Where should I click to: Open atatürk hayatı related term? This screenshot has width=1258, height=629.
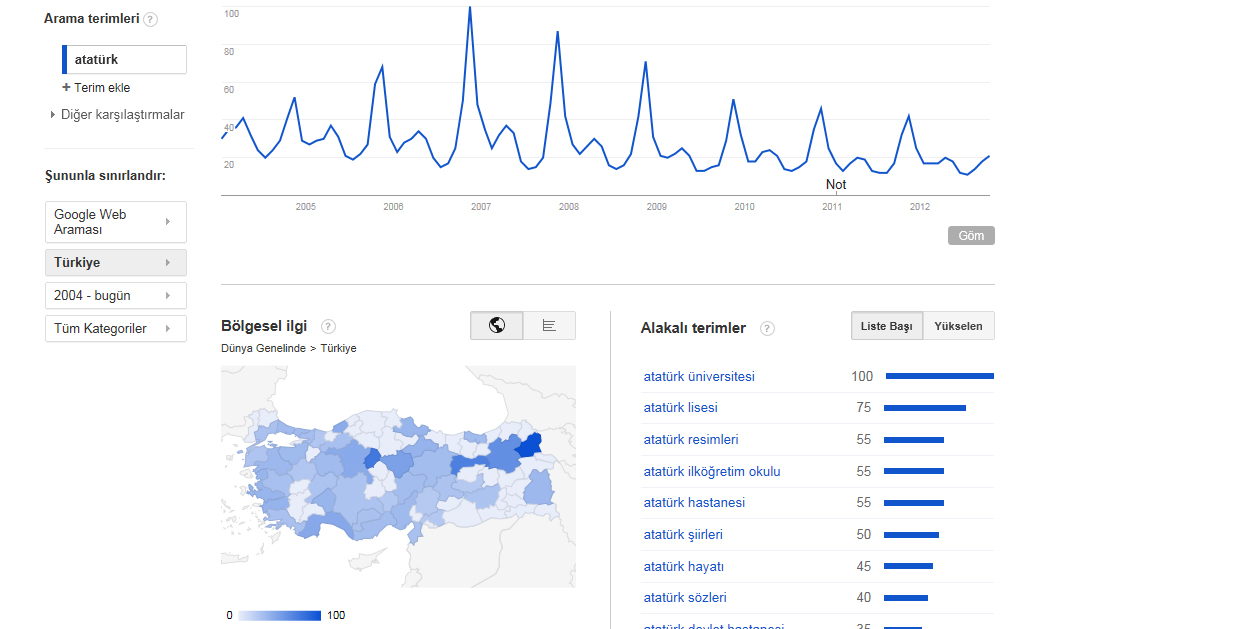[684, 567]
